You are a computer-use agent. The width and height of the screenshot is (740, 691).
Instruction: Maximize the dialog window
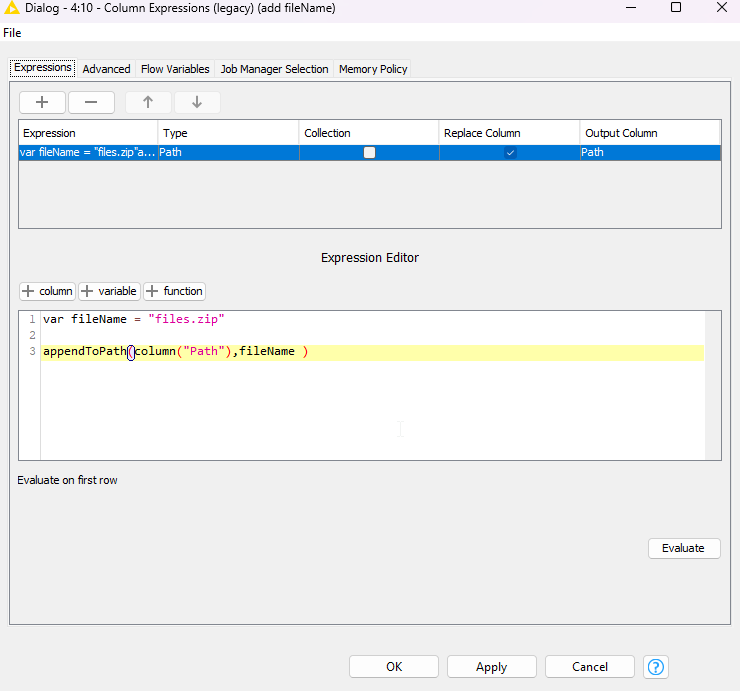tap(676, 8)
